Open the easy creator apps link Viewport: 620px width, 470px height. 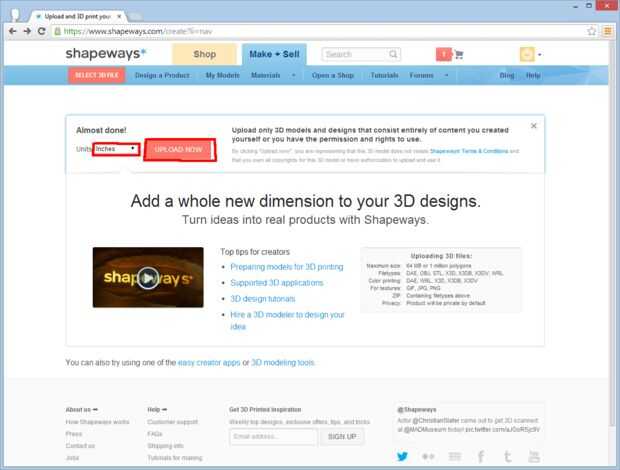[x=209, y=362]
